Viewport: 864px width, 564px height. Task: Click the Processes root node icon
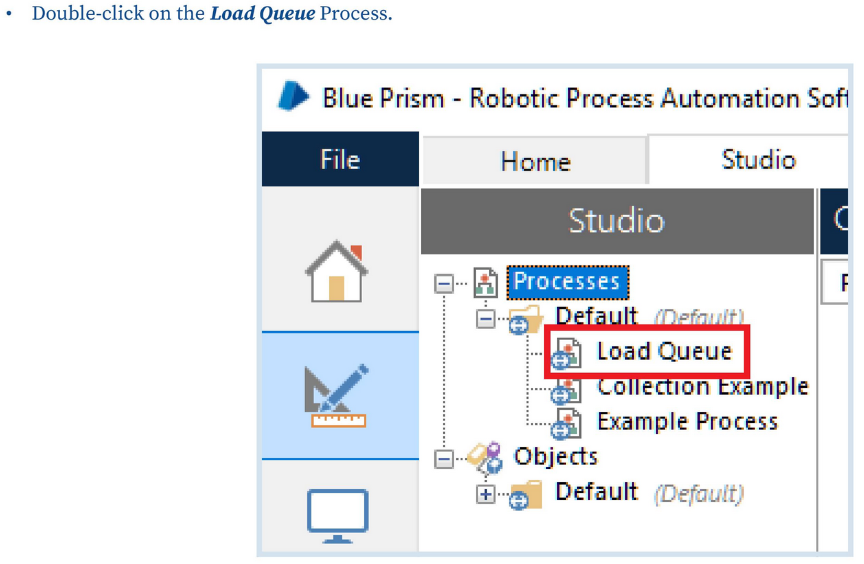coord(486,283)
